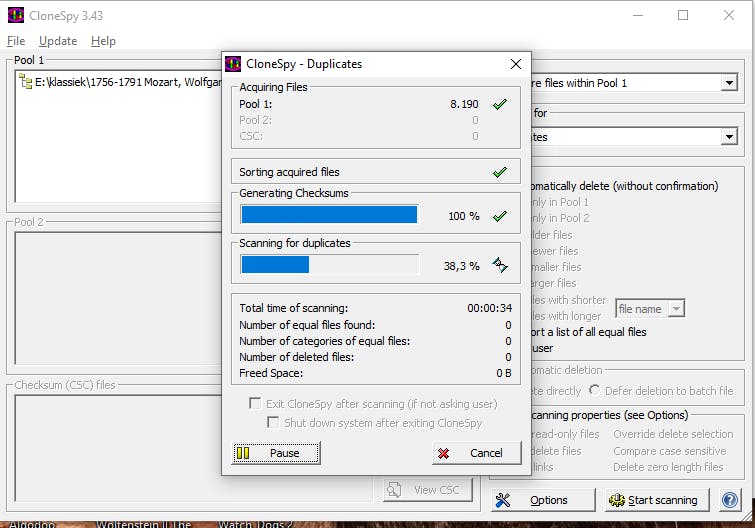Click inside the Checksum (CSC) files list
The image size is (755, 528).
tap(193, 448)
